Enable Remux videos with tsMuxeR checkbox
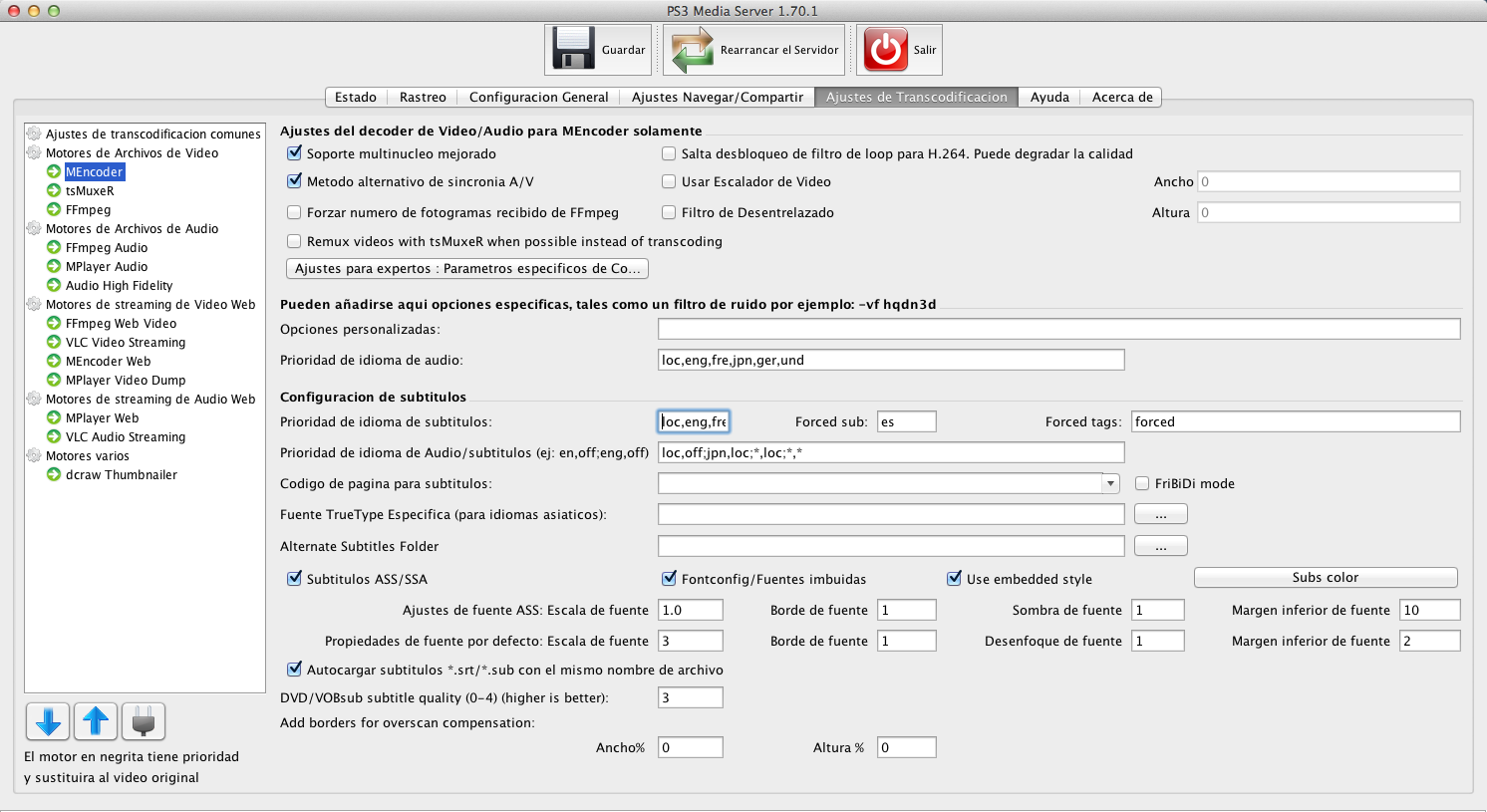The image size is (1487, 812). tap(294, 241)
